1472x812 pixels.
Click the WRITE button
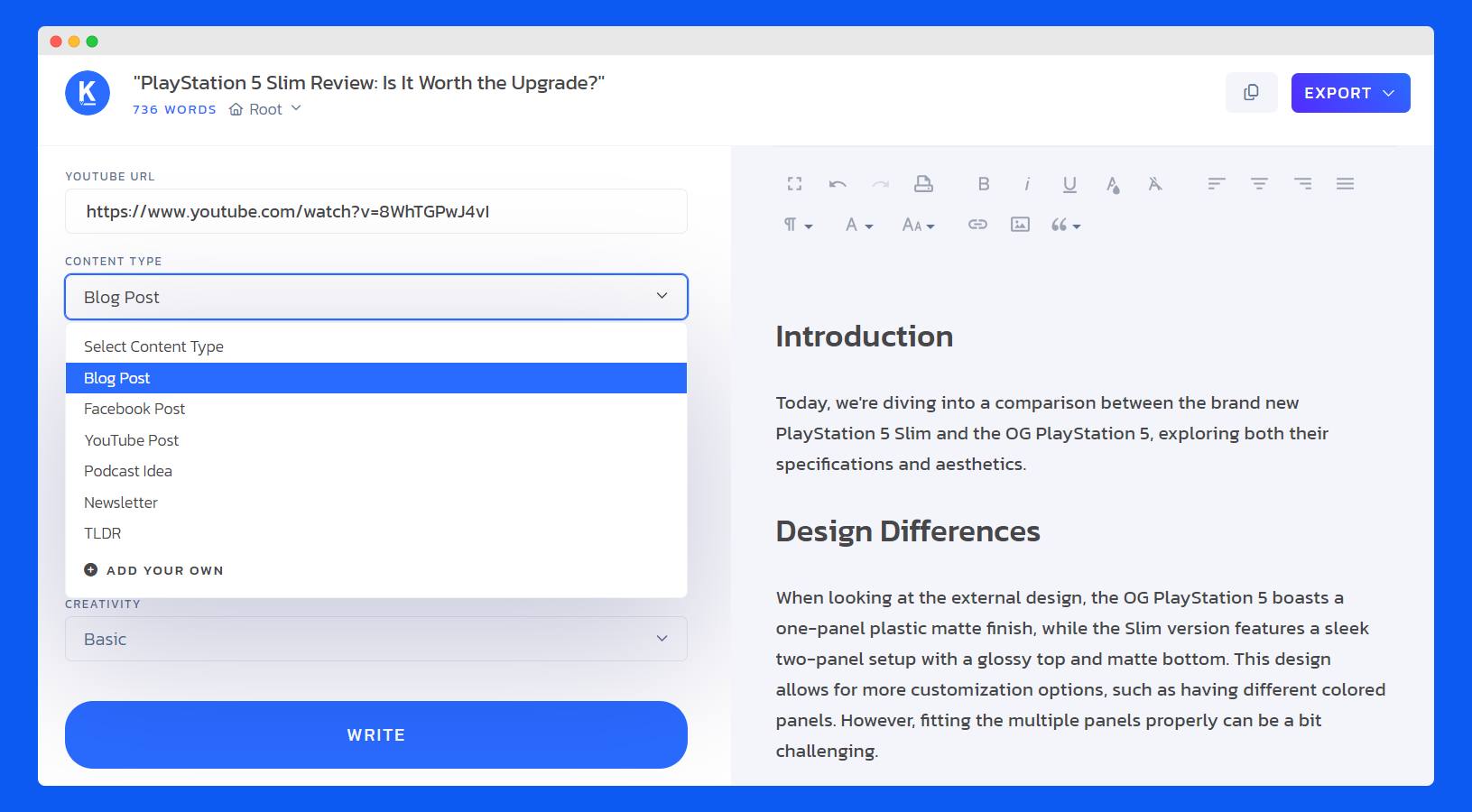point(375,734)
